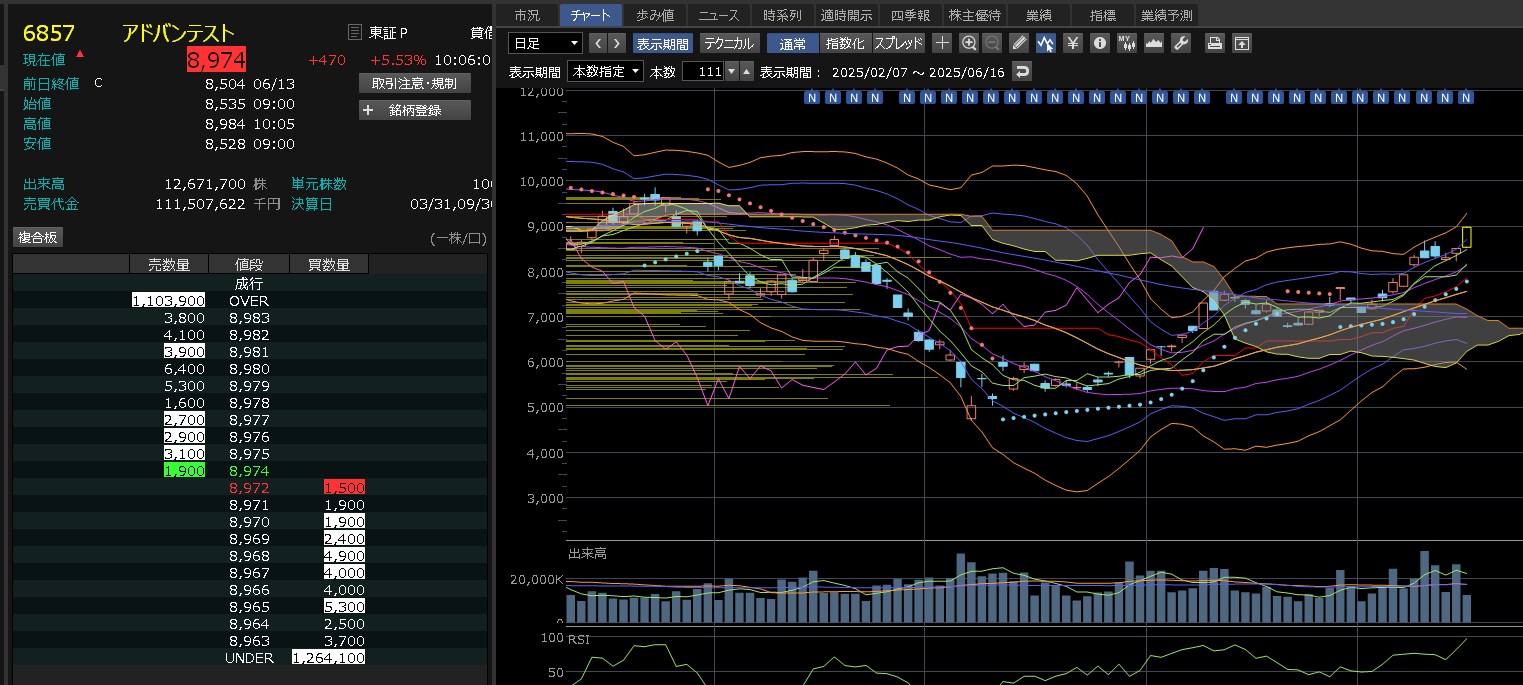Click first N news marker on chart

812,98
